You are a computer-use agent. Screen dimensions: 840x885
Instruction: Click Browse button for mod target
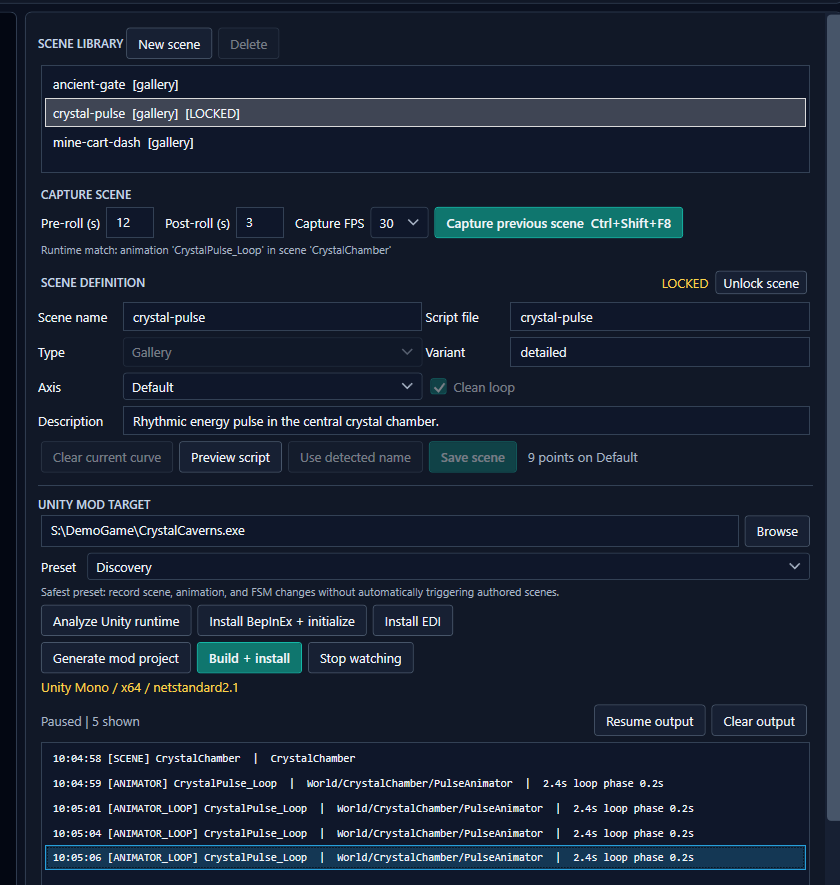tap(777, 531)
